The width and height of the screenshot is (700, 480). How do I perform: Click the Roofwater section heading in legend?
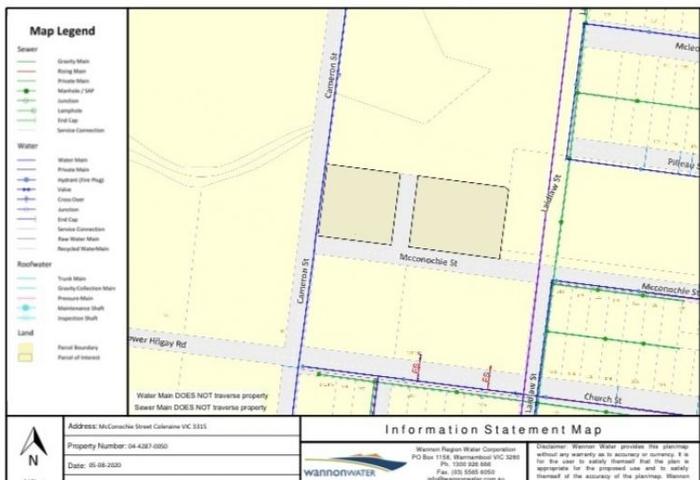pyautogui.click(x=34, y=264)
